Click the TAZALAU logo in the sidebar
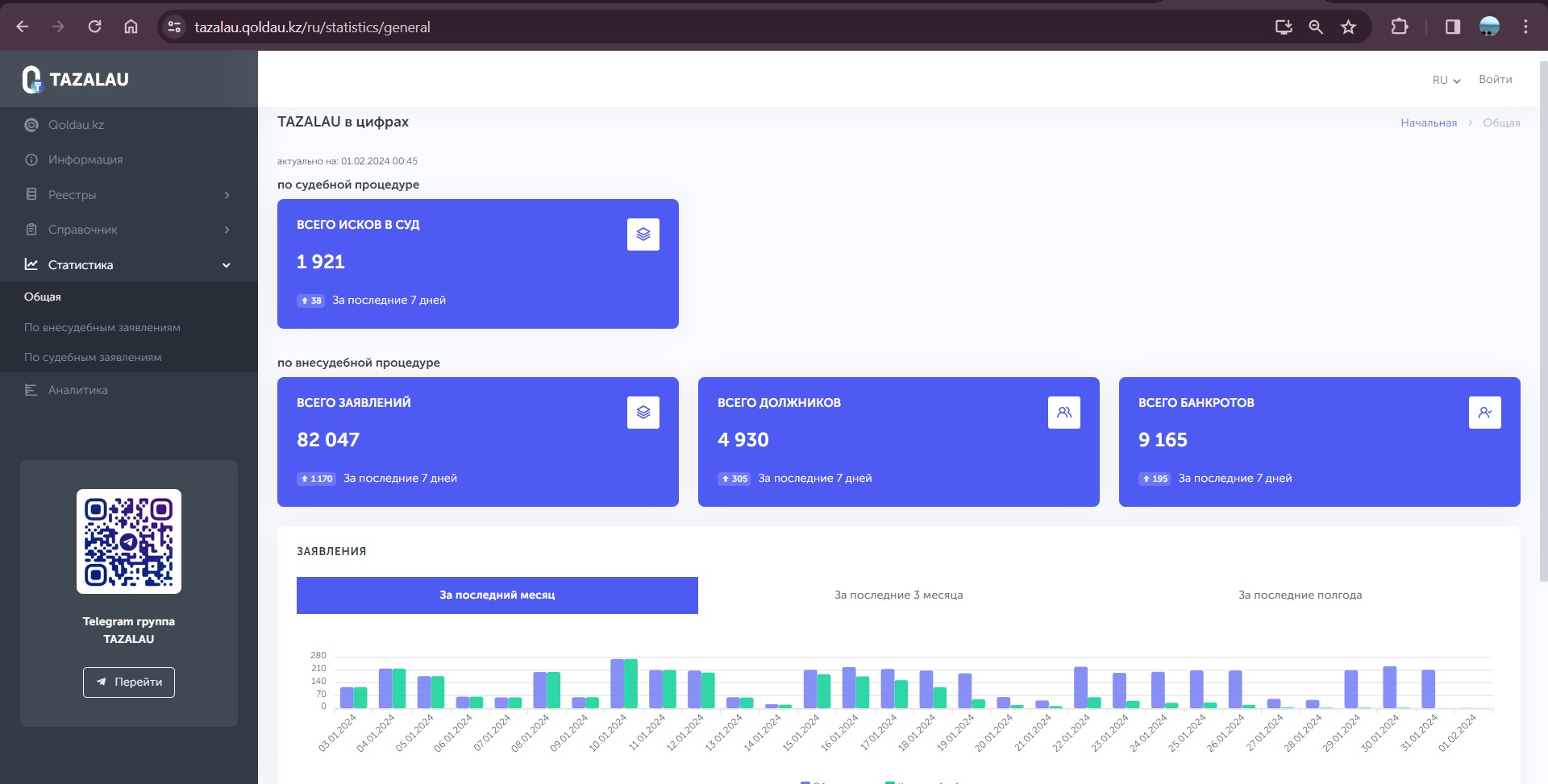Screen dimensions: 1548x784 (76, 79)
